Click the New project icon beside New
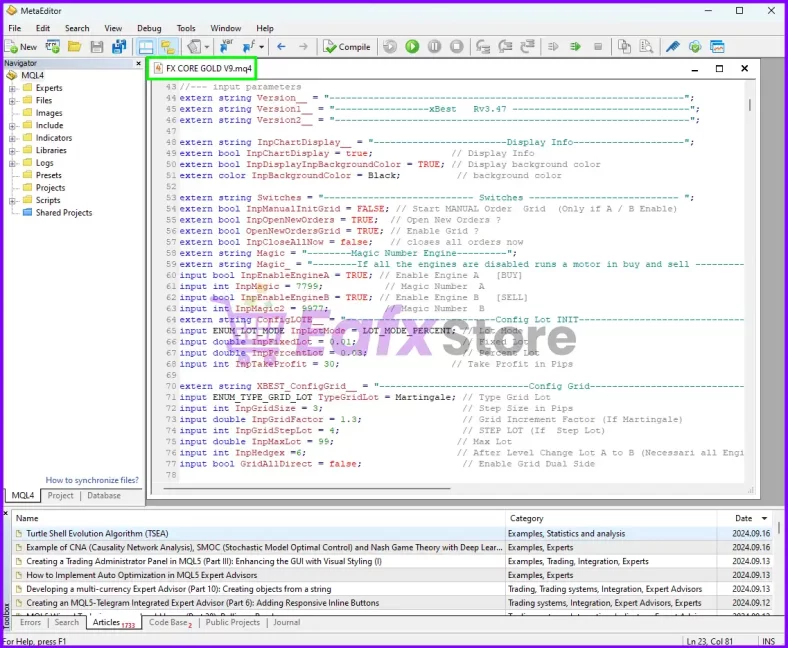The image size is (788, 648). [x=52, y=47]
